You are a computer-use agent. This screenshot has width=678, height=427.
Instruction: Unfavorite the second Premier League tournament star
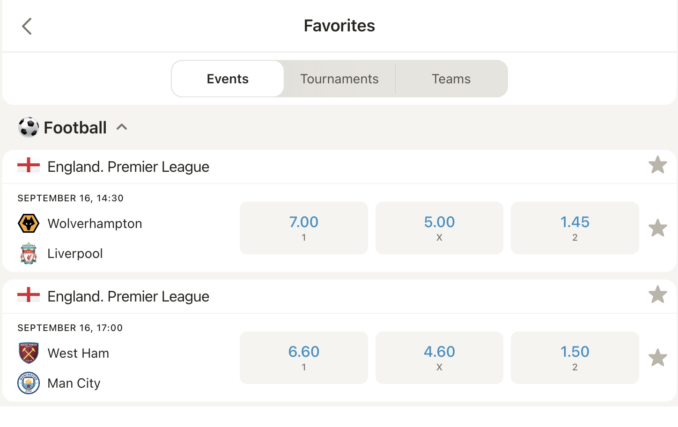pos(657,295)
